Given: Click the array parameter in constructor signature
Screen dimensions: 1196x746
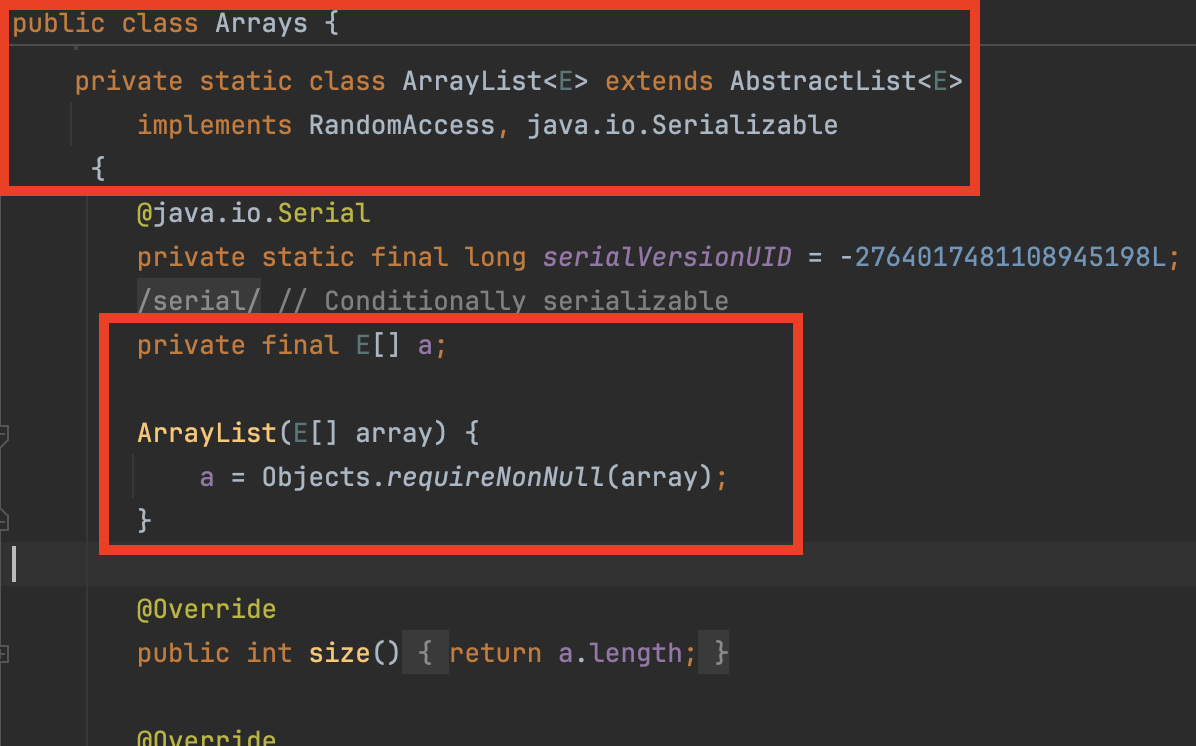Looking at the screenshot, I should point(394,433).
